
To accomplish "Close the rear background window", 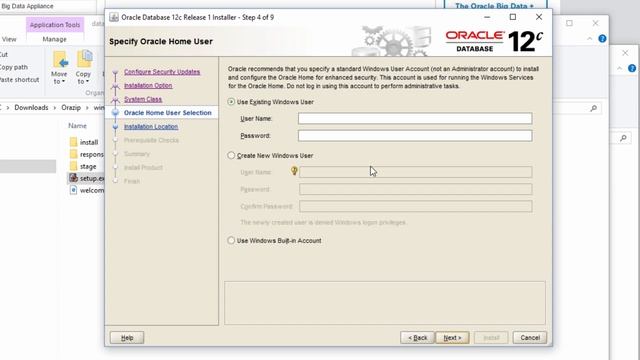I will 625,53.
